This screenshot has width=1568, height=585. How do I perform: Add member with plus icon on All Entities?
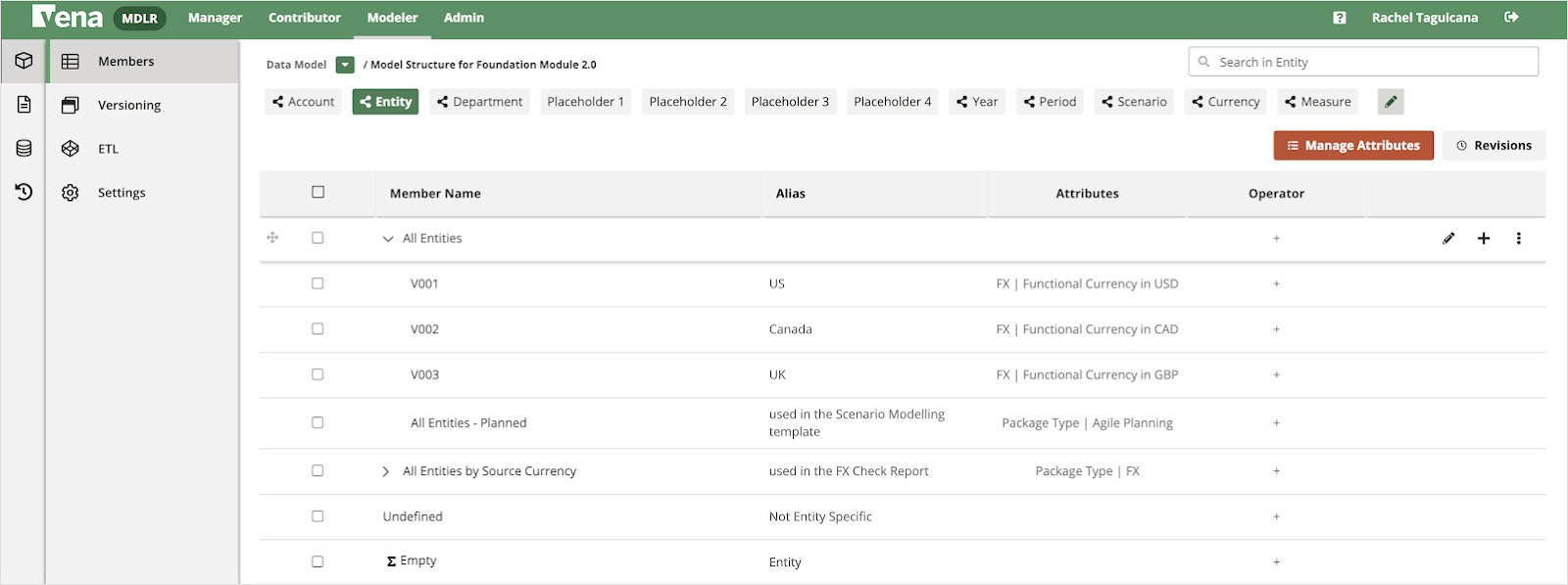1484,238
